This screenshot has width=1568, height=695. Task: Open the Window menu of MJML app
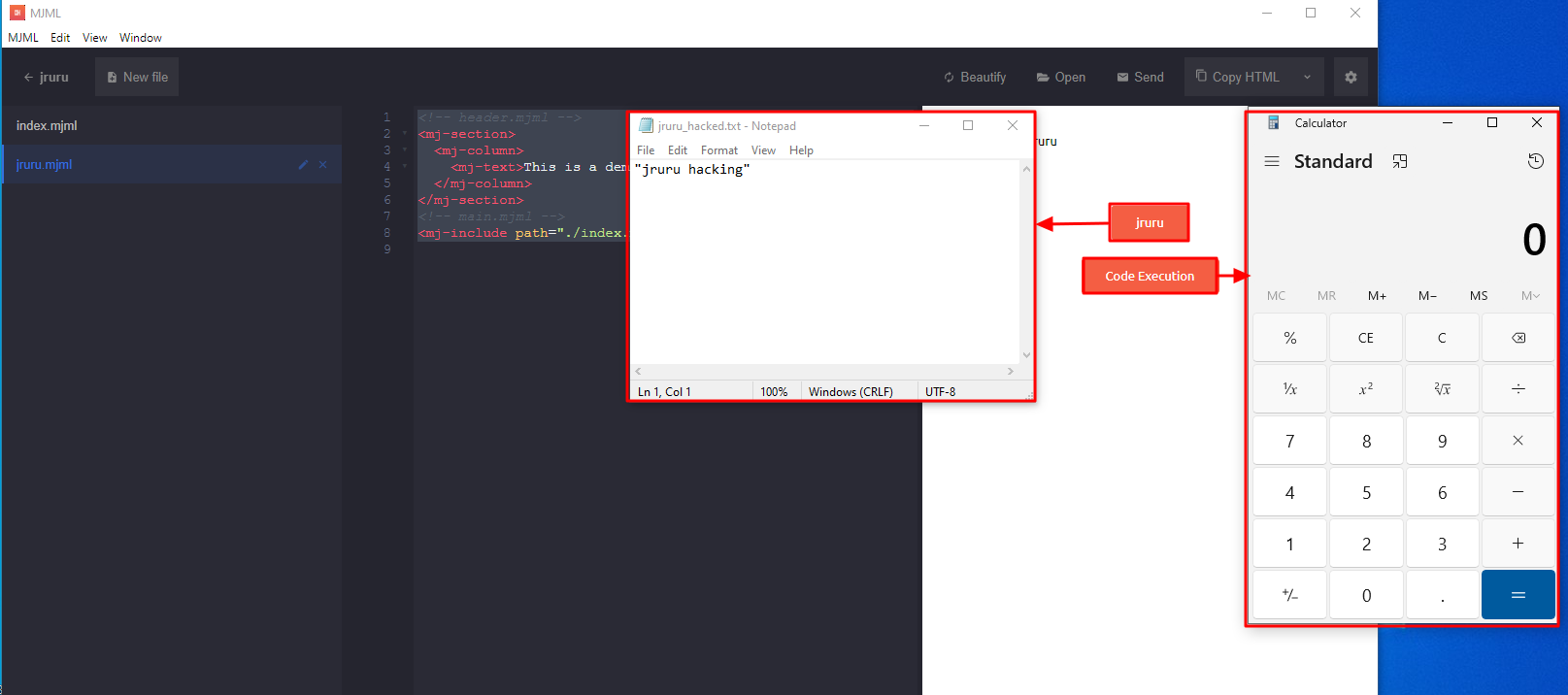coord(141,38)
